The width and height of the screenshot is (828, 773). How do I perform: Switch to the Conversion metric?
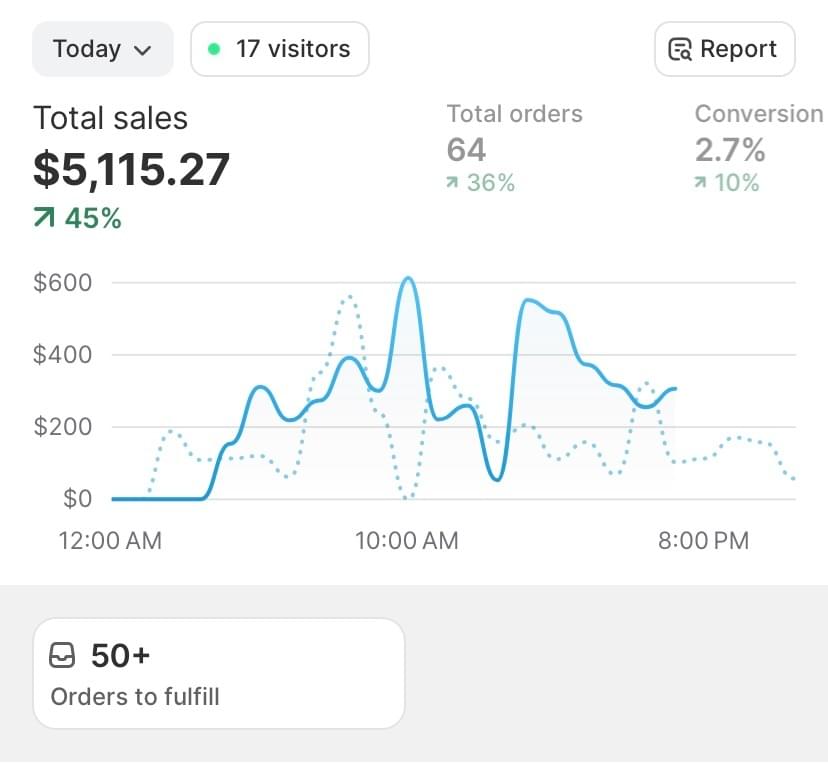(759, 114)
